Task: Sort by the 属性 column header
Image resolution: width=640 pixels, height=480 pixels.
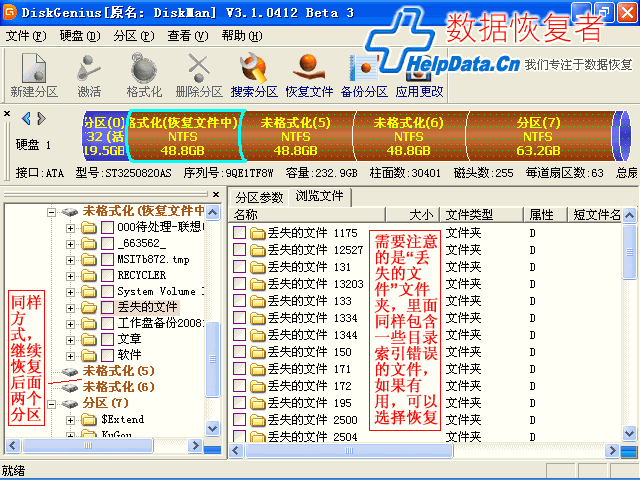Action: coord(545,215)
